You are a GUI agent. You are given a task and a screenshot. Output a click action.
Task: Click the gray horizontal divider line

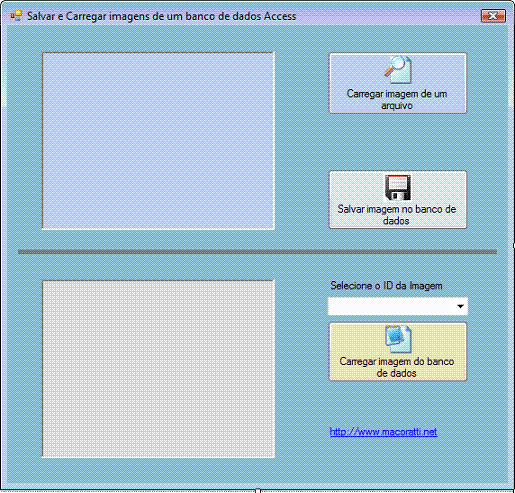pos(257,252)
